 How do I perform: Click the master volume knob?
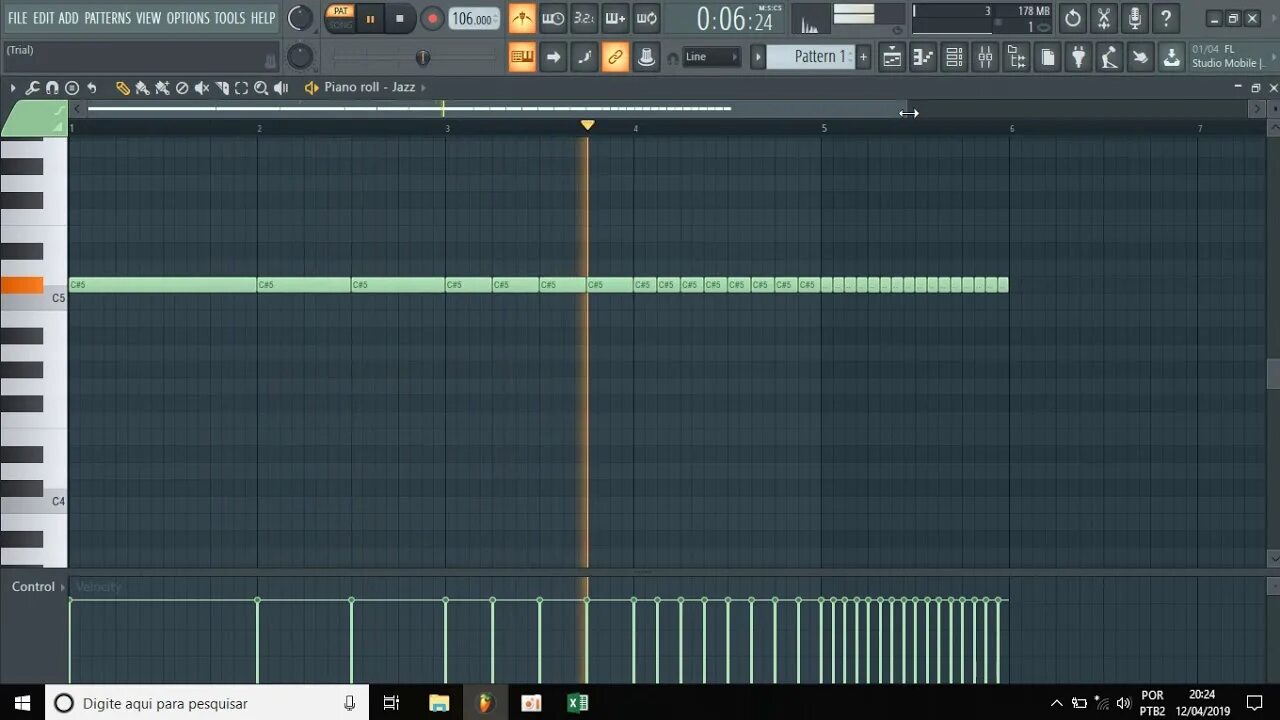(x=300, y=18)
